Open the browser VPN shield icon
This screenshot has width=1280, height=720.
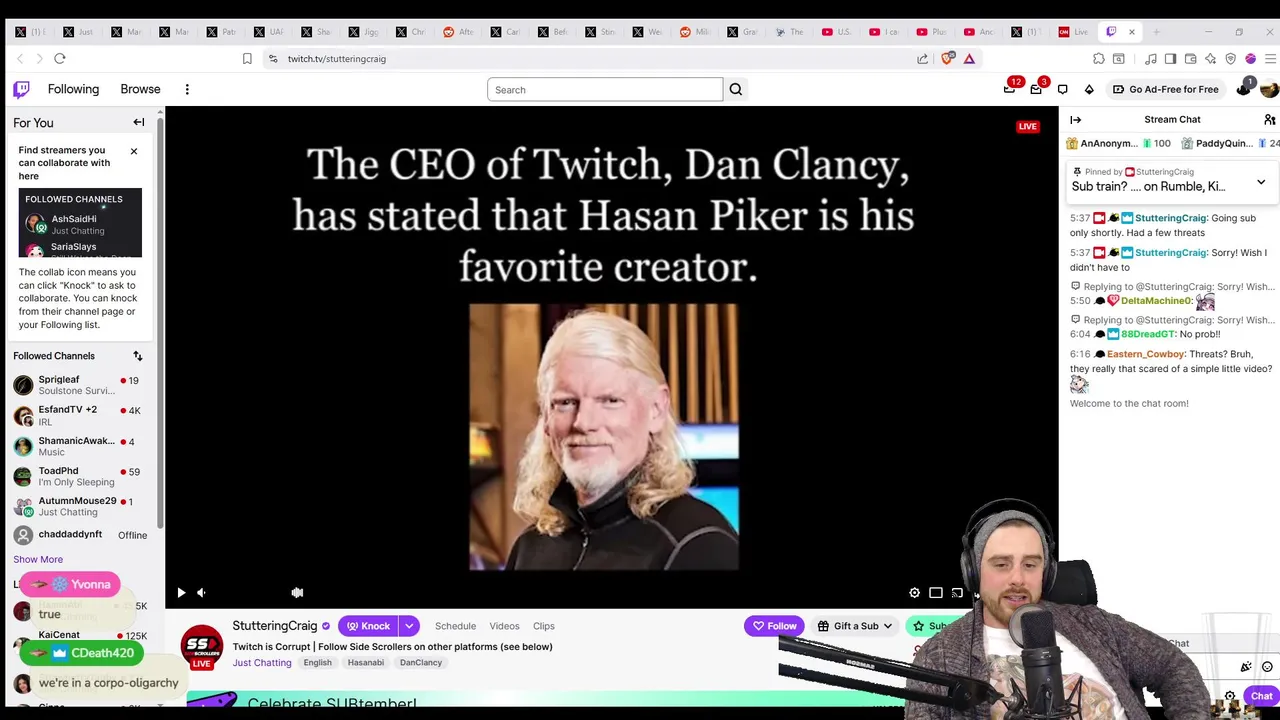tap(1230, 59)
